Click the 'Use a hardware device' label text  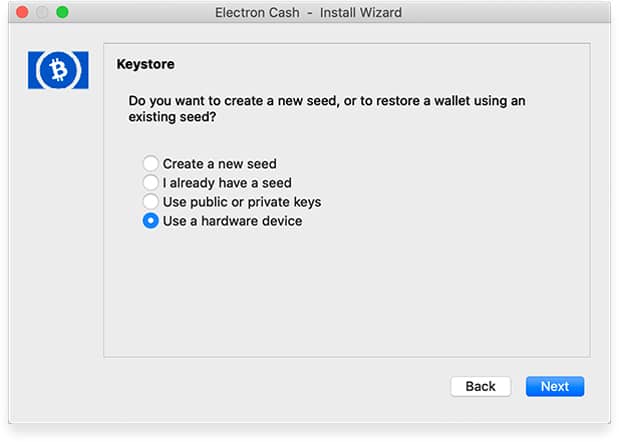point(233,221)
